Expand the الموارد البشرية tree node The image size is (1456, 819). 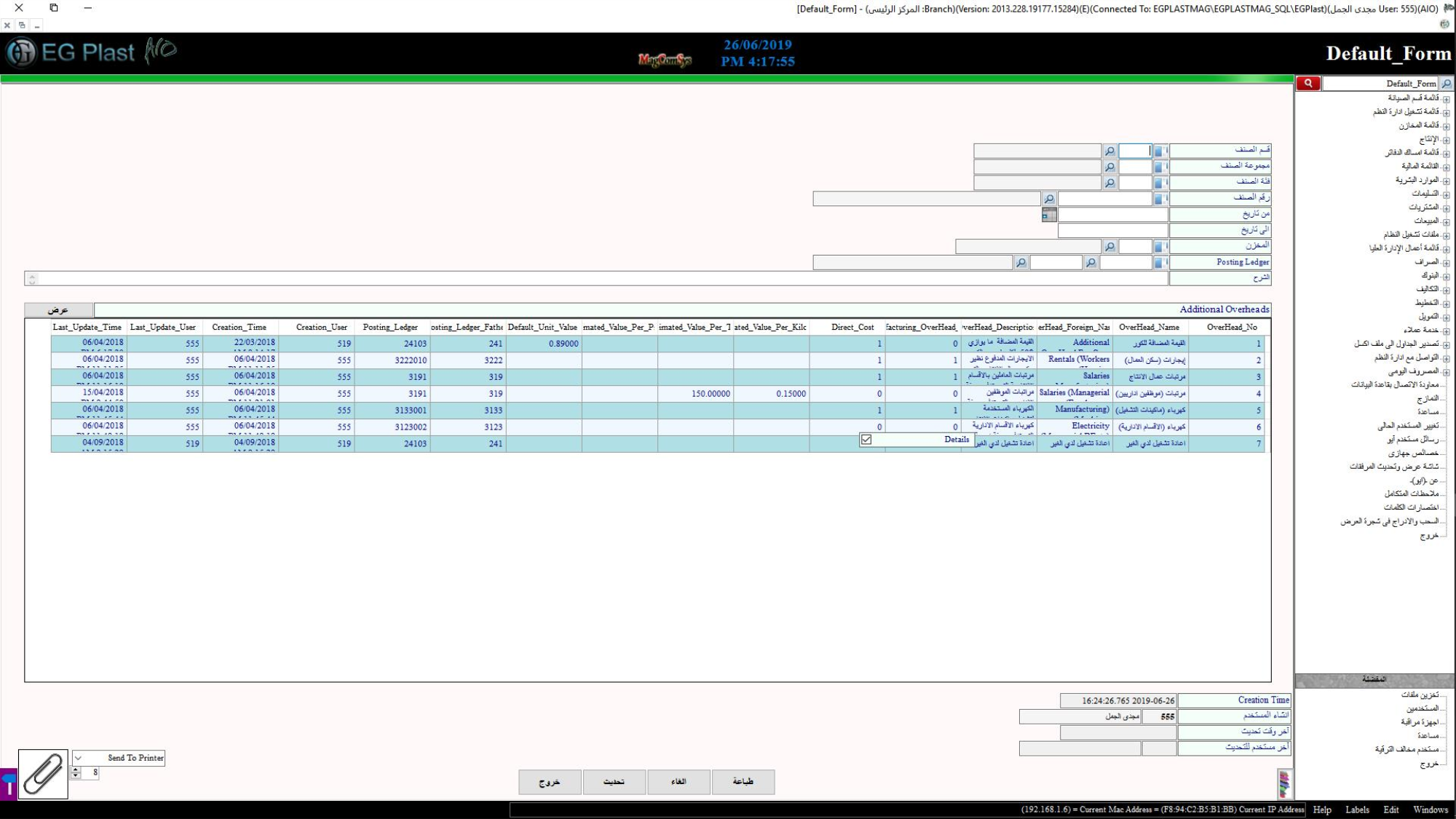coord(1447,181)
